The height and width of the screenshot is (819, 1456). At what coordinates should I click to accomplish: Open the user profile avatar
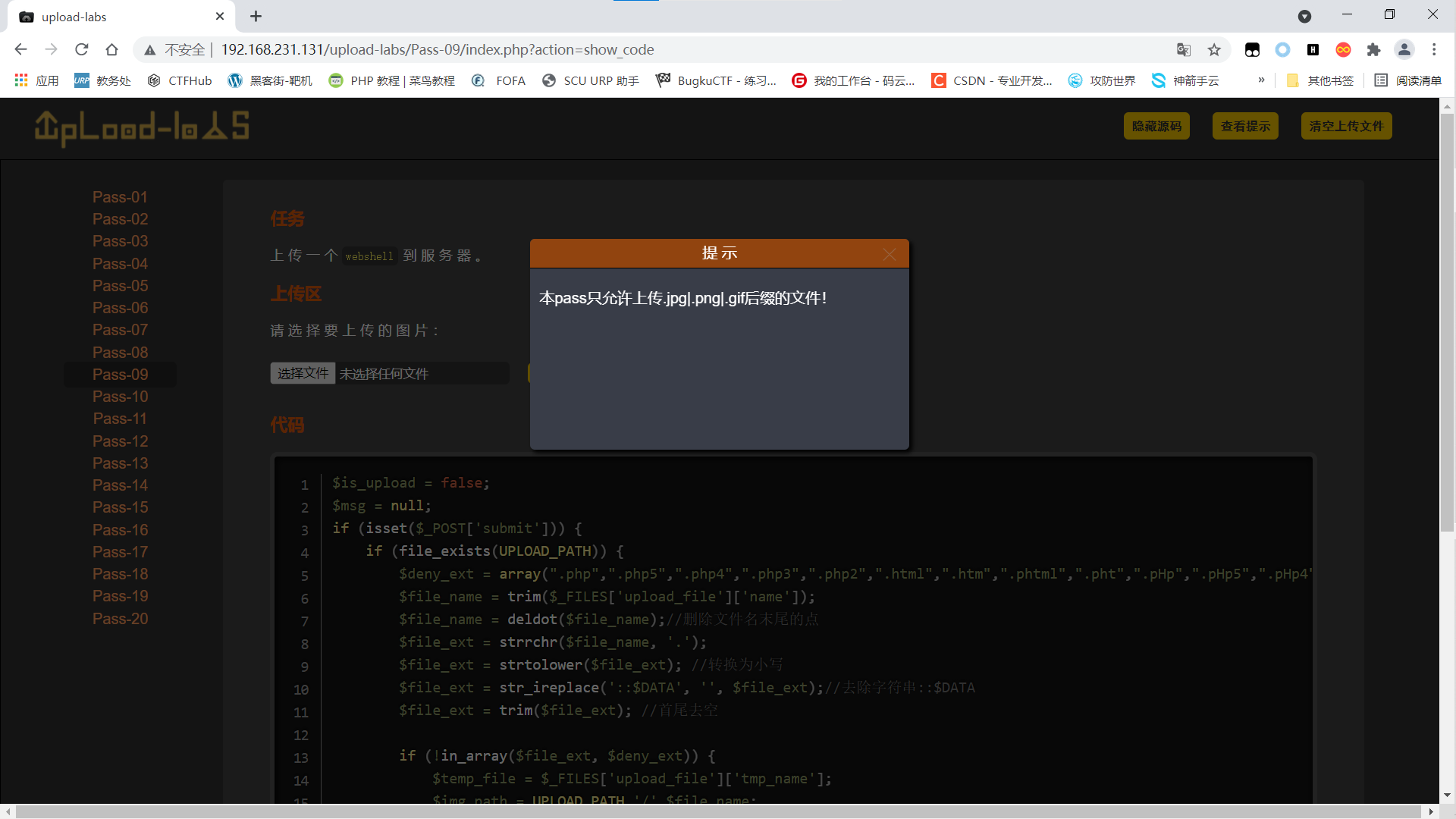pyautogui.click(x=1404, y=49)
